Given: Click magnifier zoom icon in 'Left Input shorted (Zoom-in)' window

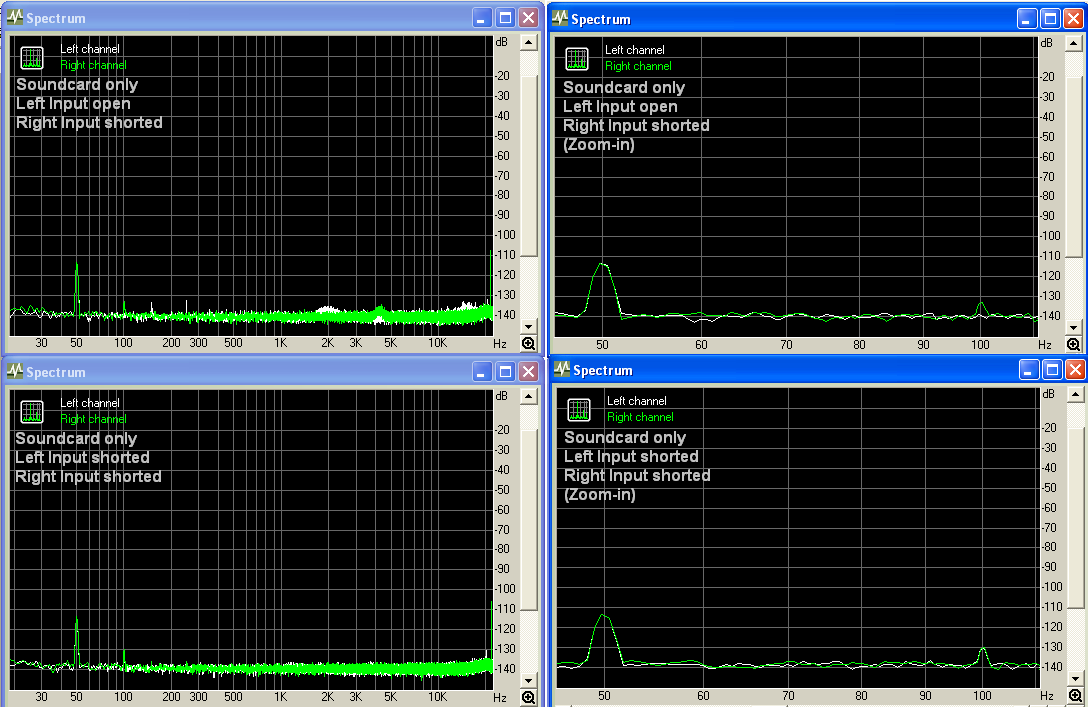Looking at the screenshot, I should pyautogui.click(x=1075, y=695).
